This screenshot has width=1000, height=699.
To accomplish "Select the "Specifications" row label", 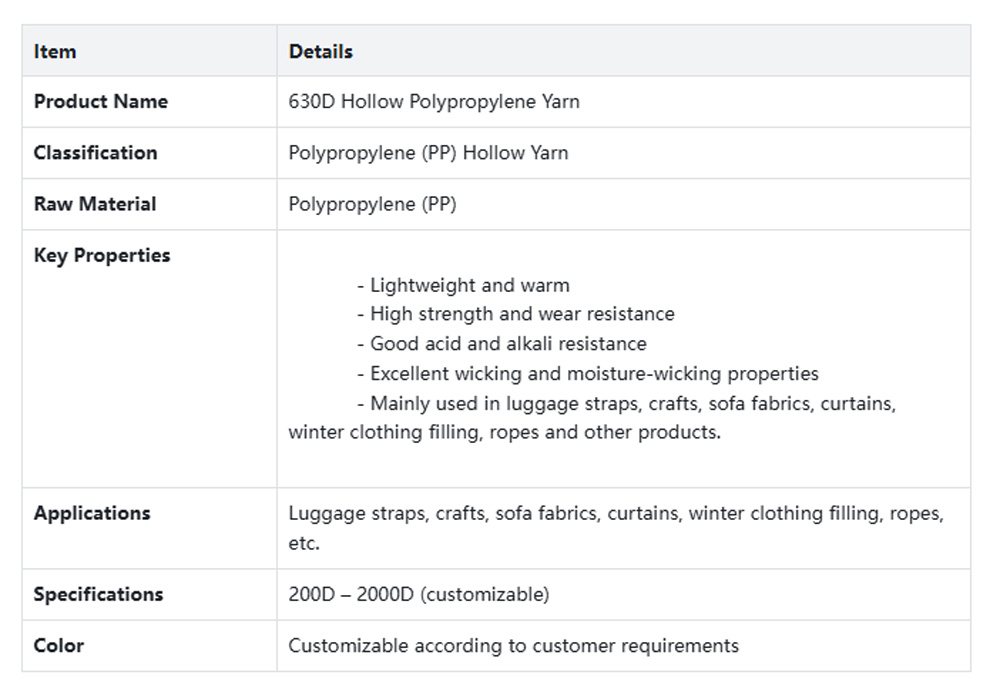I will pyautogui.click(x=98, y=594).
